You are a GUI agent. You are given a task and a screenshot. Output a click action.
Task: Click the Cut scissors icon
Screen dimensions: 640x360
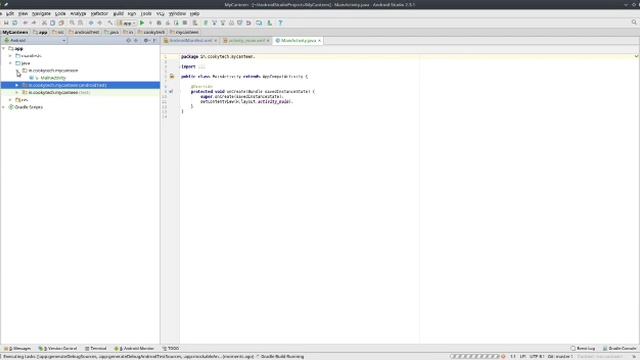(44, 23)
